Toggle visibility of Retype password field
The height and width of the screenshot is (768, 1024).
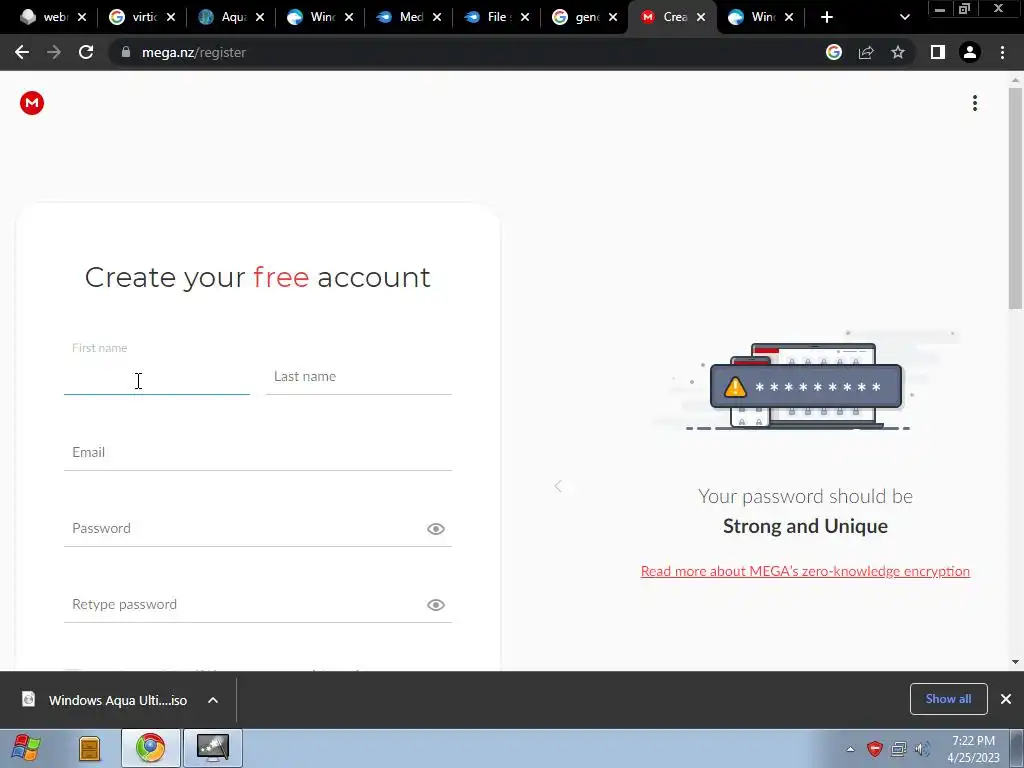(x=436, y=605)
